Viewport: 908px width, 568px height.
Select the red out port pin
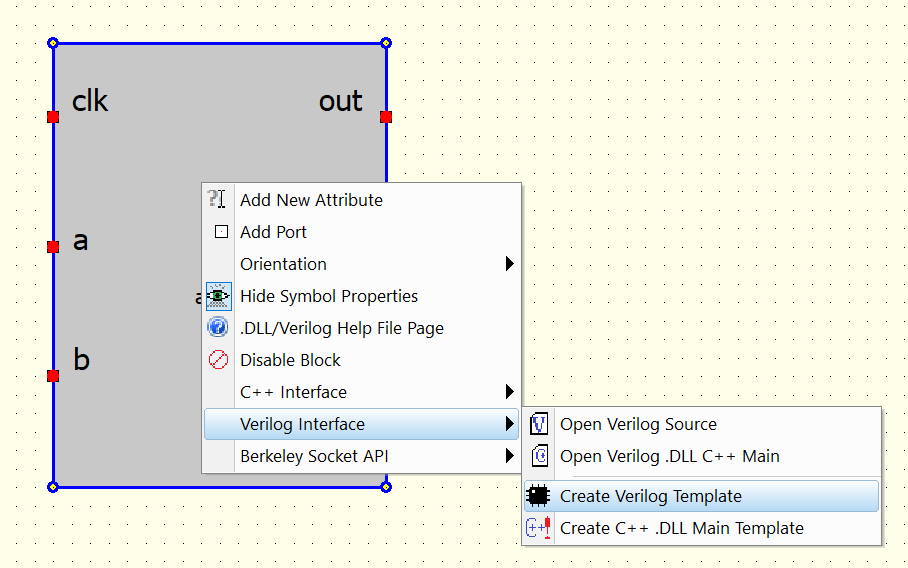(x=386, y=117)
